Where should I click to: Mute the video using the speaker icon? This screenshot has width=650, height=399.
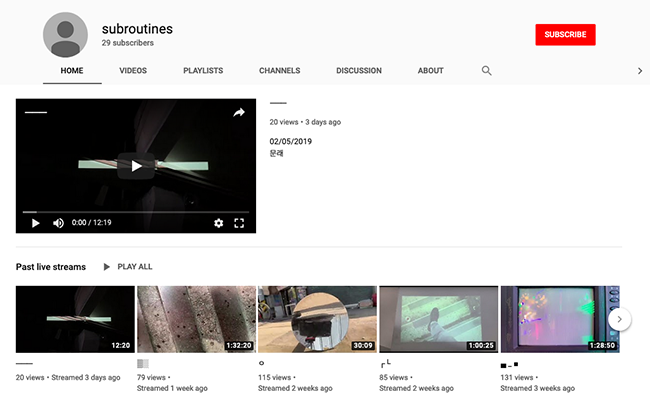click(58, 223)
